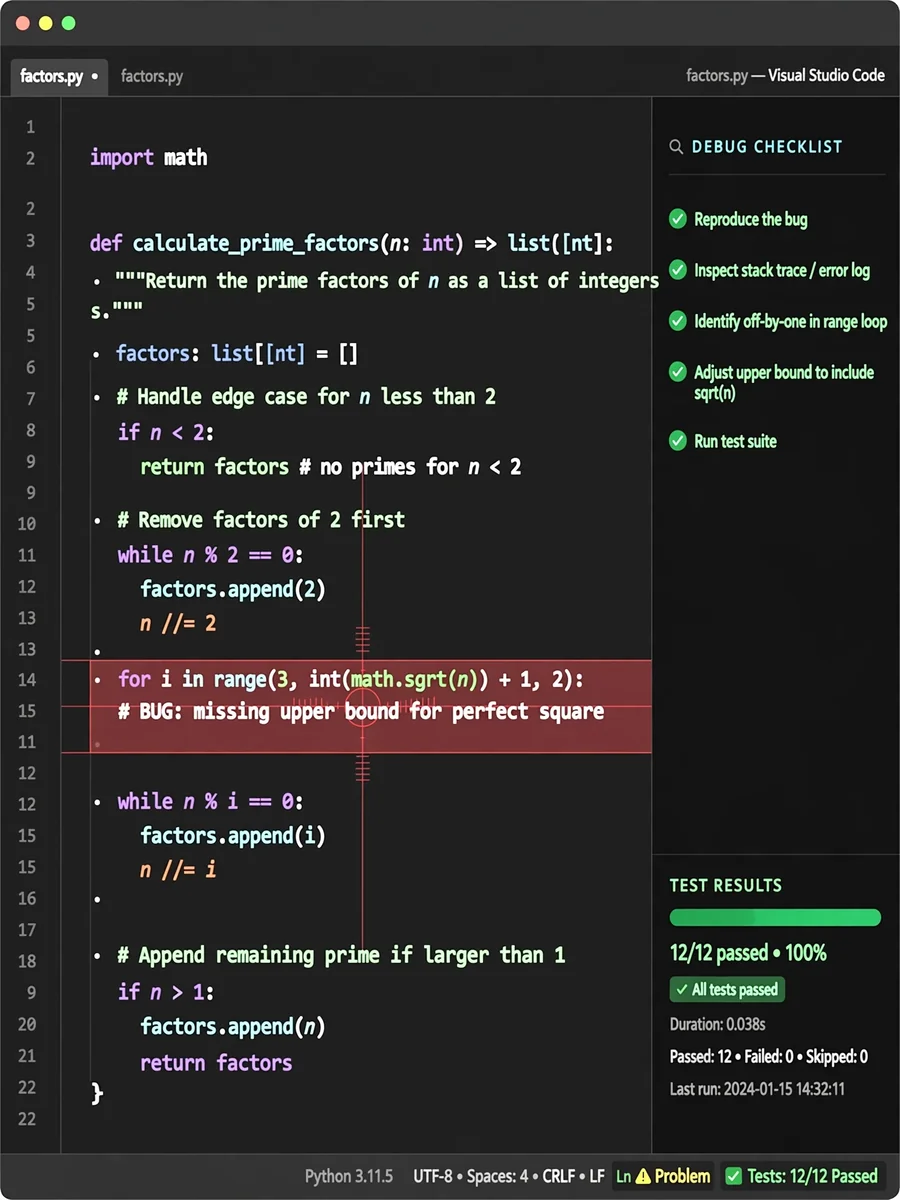Click the # BUG: missing upper bound comment
Screen dimensions: 900x1200
point(361,712)
